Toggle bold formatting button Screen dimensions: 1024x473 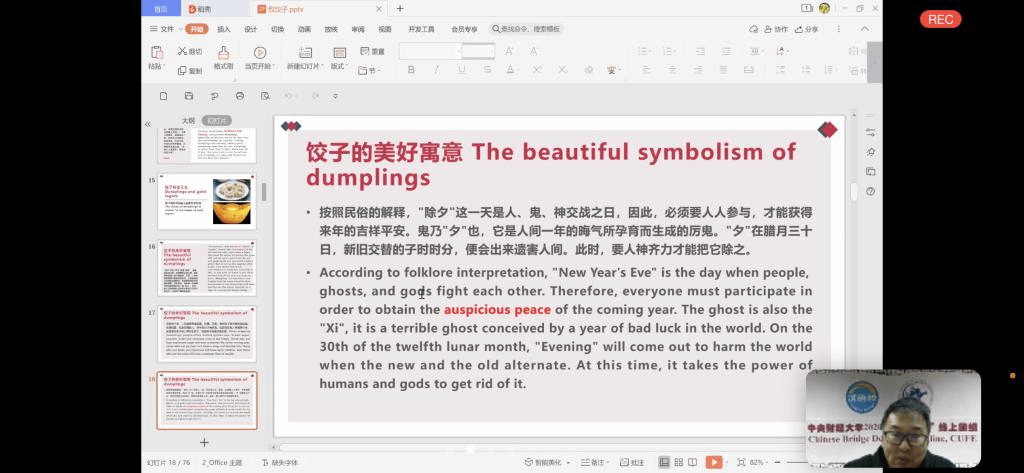[x=411, y=70]
